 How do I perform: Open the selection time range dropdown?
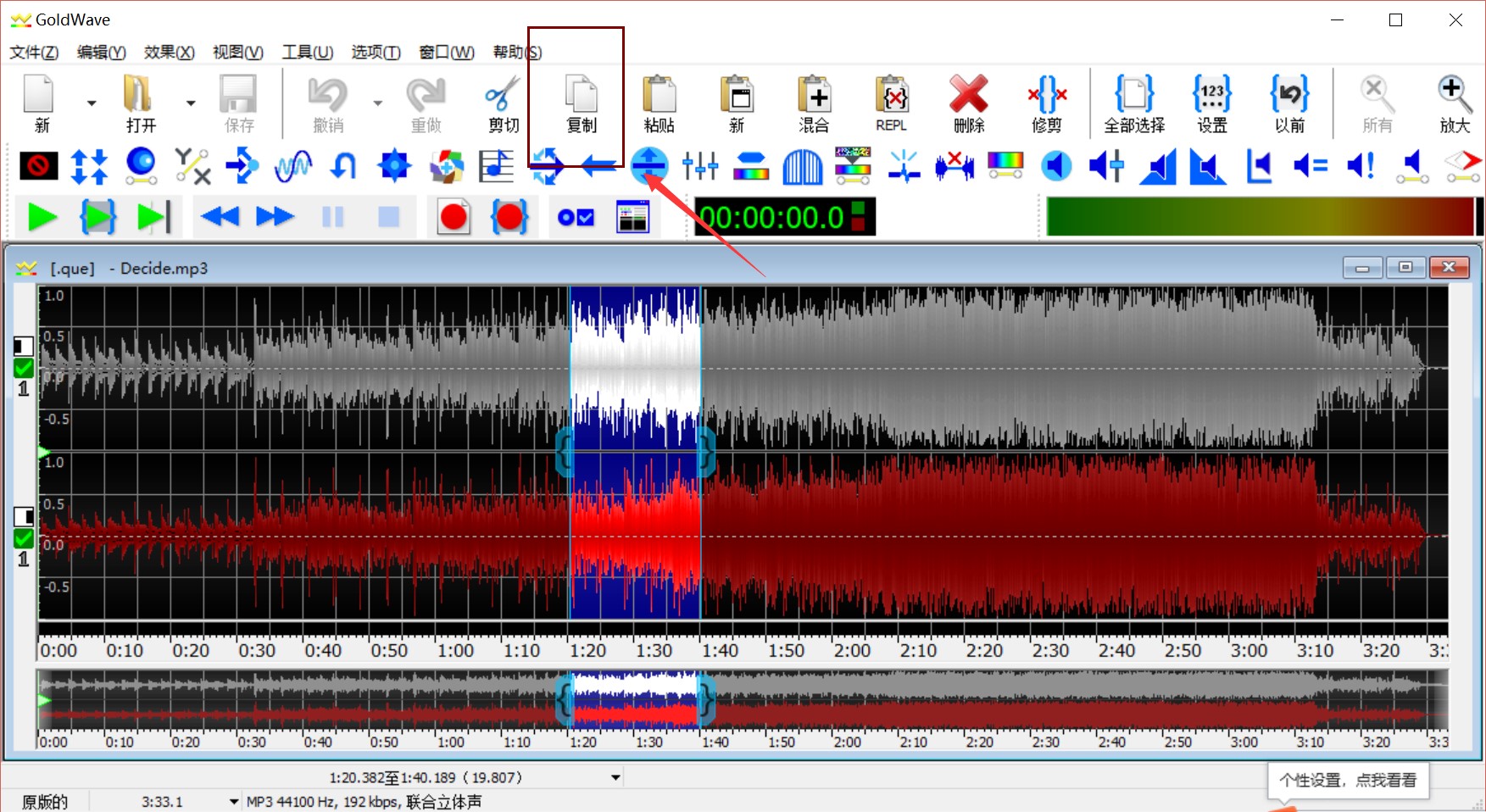coord(616,777)
